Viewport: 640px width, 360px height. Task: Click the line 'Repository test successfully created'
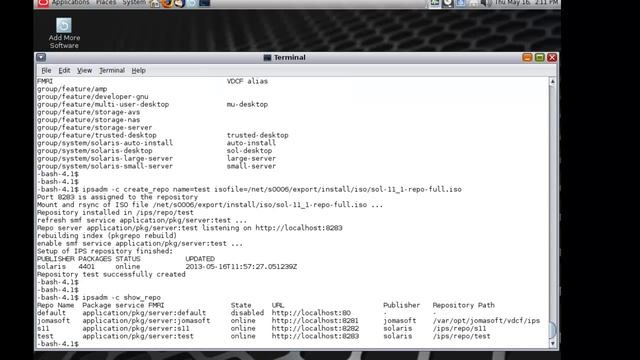click(111, 275)
